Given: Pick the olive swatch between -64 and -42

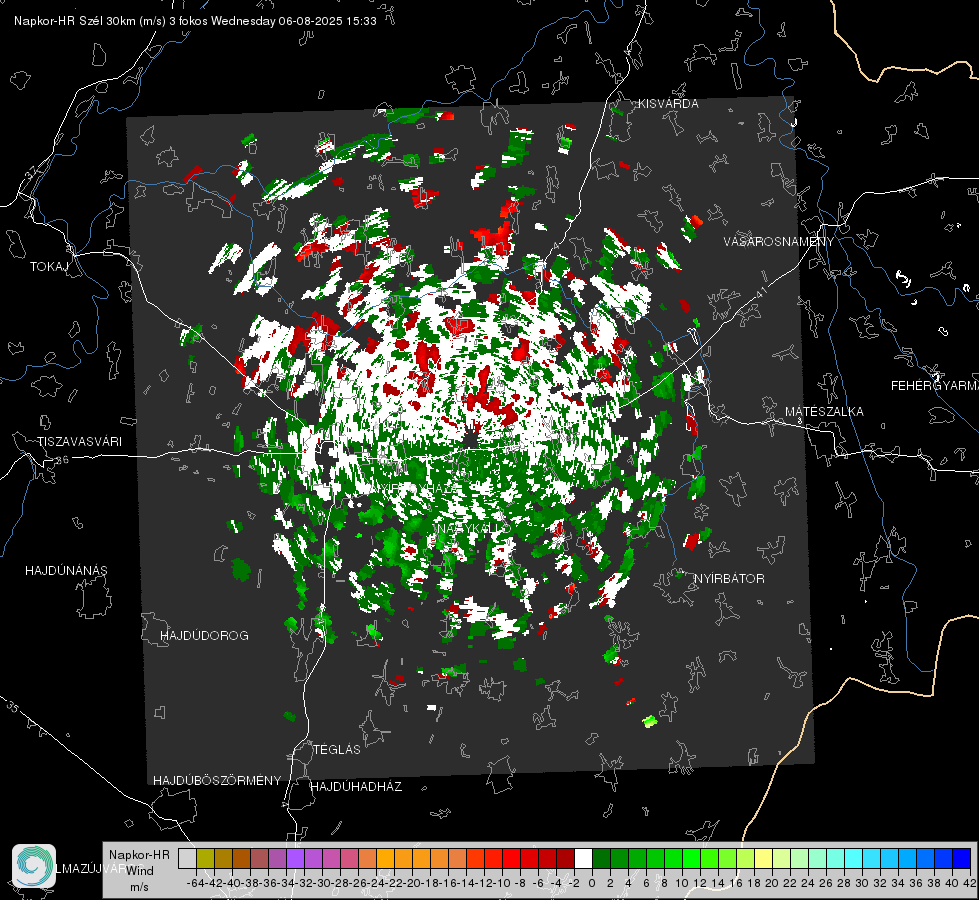Looking at the screenshot, I should point(205,859).
